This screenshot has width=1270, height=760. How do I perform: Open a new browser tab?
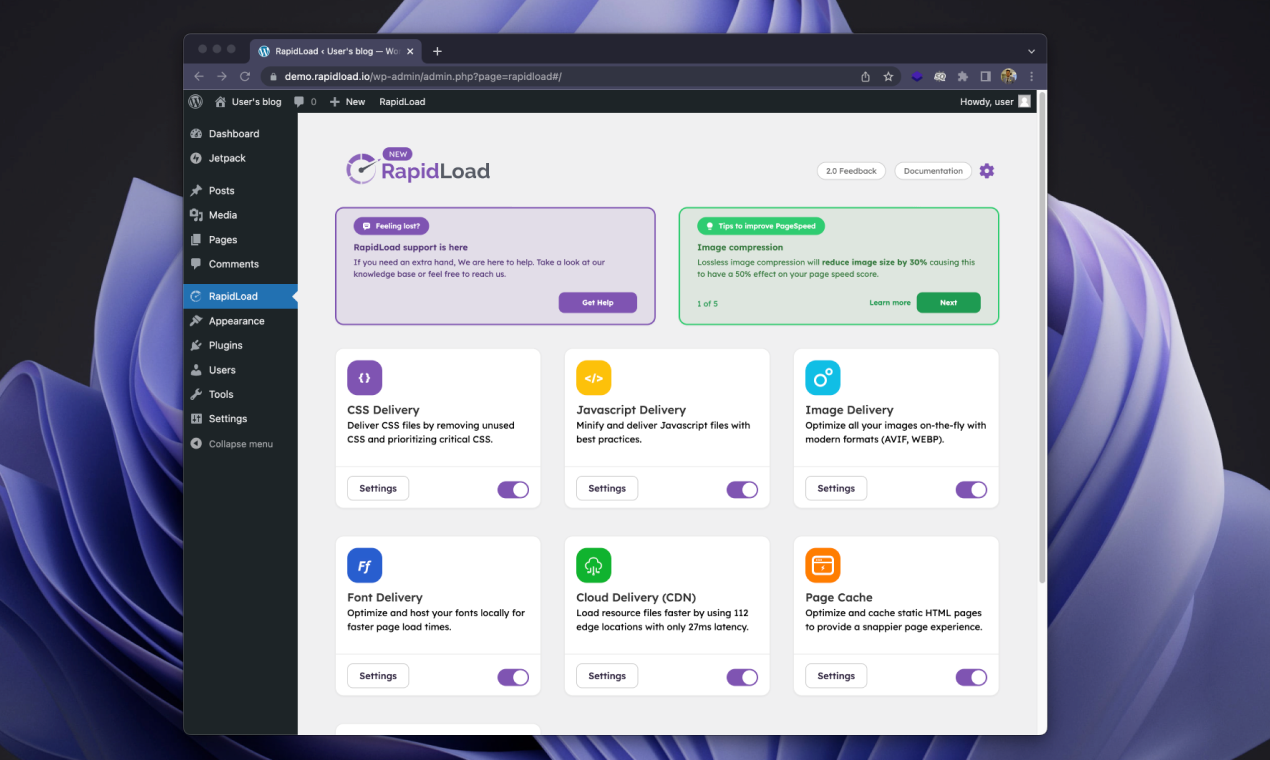tap(437, 51)
